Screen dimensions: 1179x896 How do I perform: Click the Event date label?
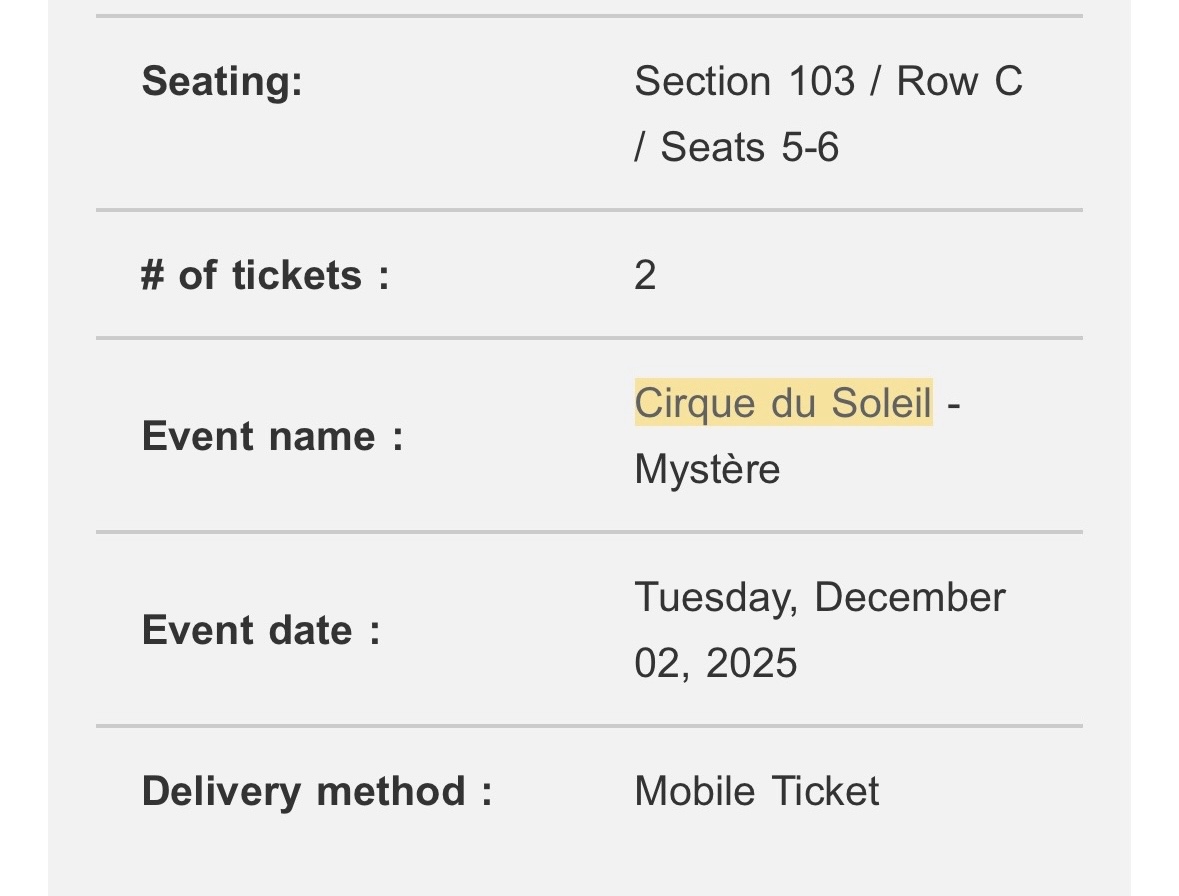click(x=261, y=630)
